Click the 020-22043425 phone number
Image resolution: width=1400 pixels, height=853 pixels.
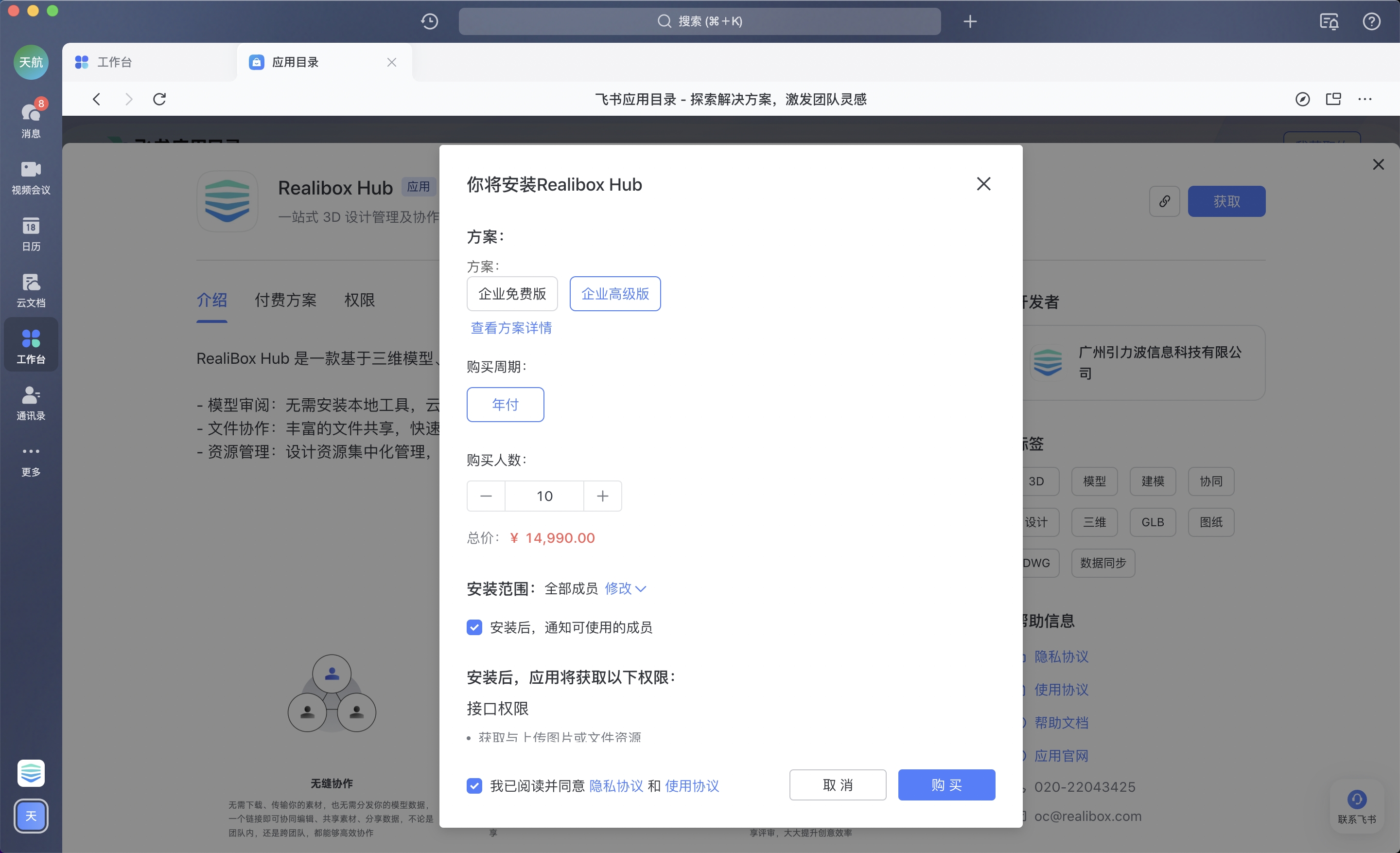tap(1084, 787)
